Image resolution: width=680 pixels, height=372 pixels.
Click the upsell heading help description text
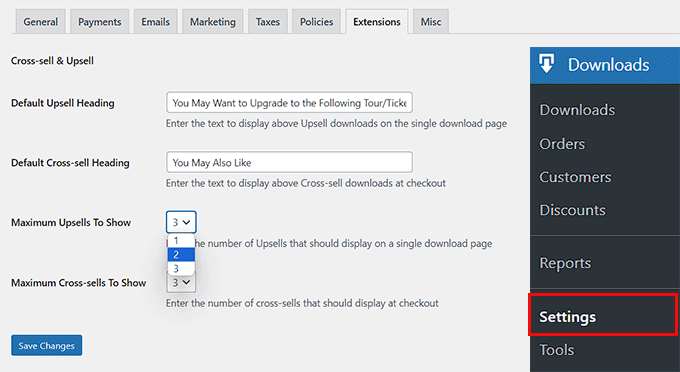pos(336,124)
